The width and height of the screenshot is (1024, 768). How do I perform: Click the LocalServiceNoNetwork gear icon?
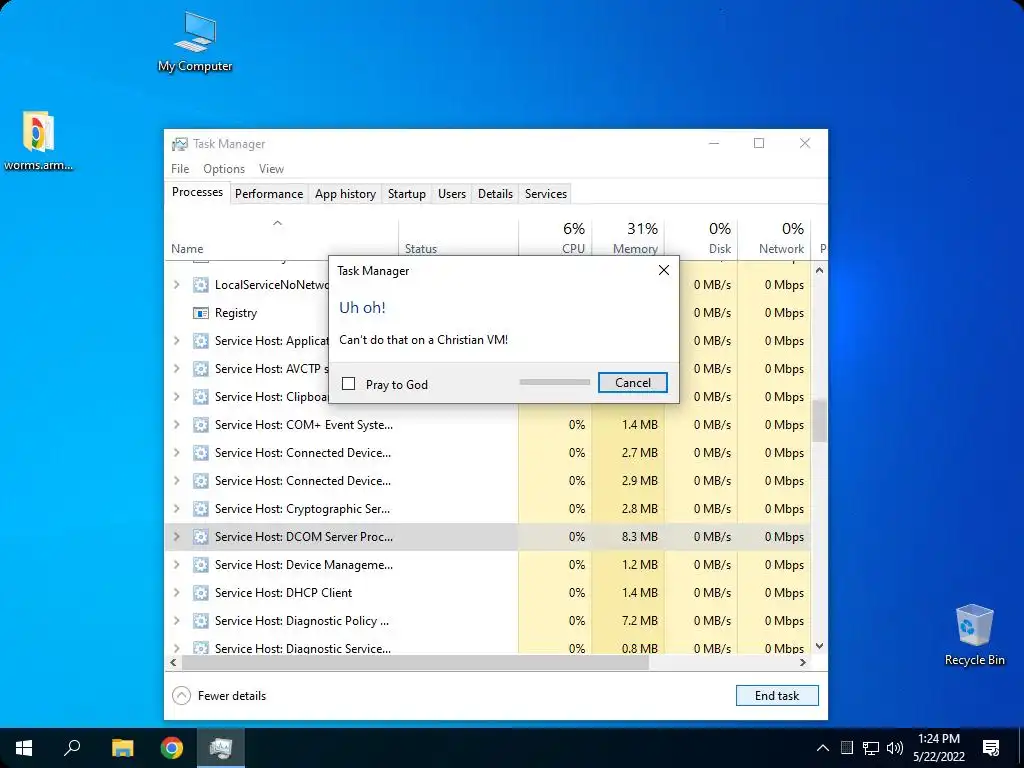click(200, 285)
